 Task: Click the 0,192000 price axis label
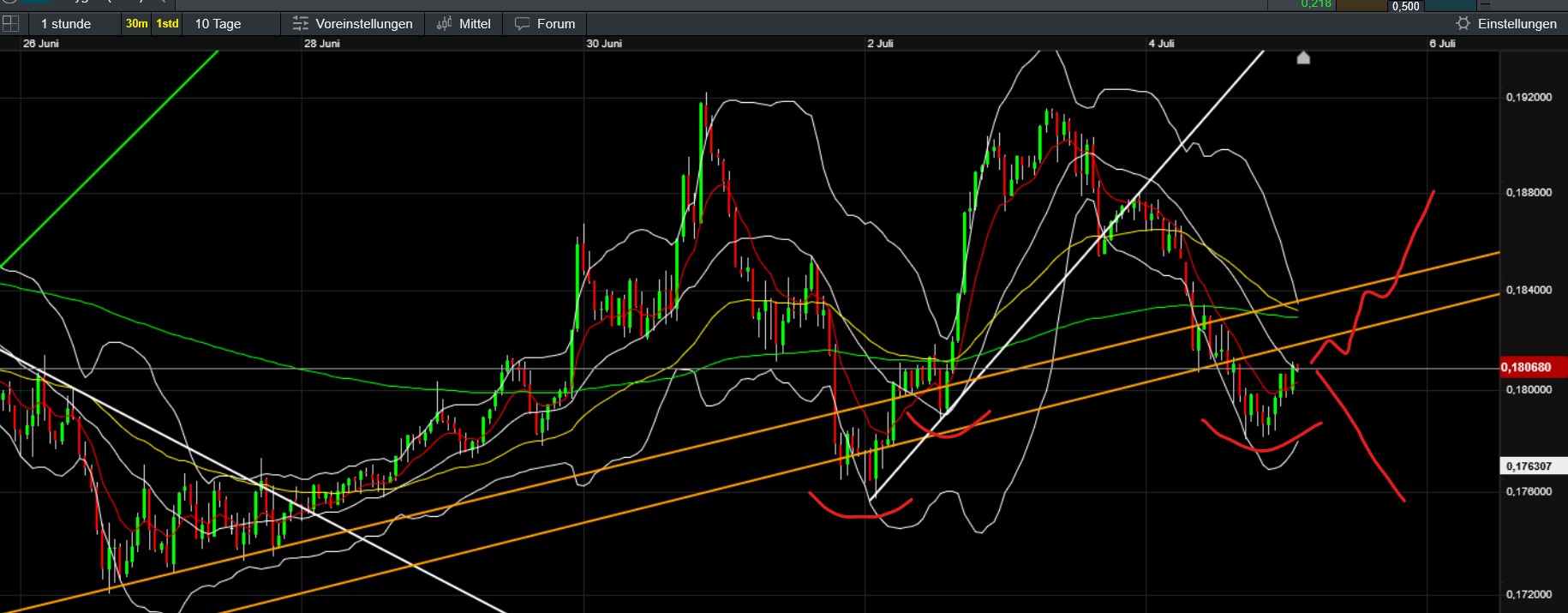(1529, 98)
